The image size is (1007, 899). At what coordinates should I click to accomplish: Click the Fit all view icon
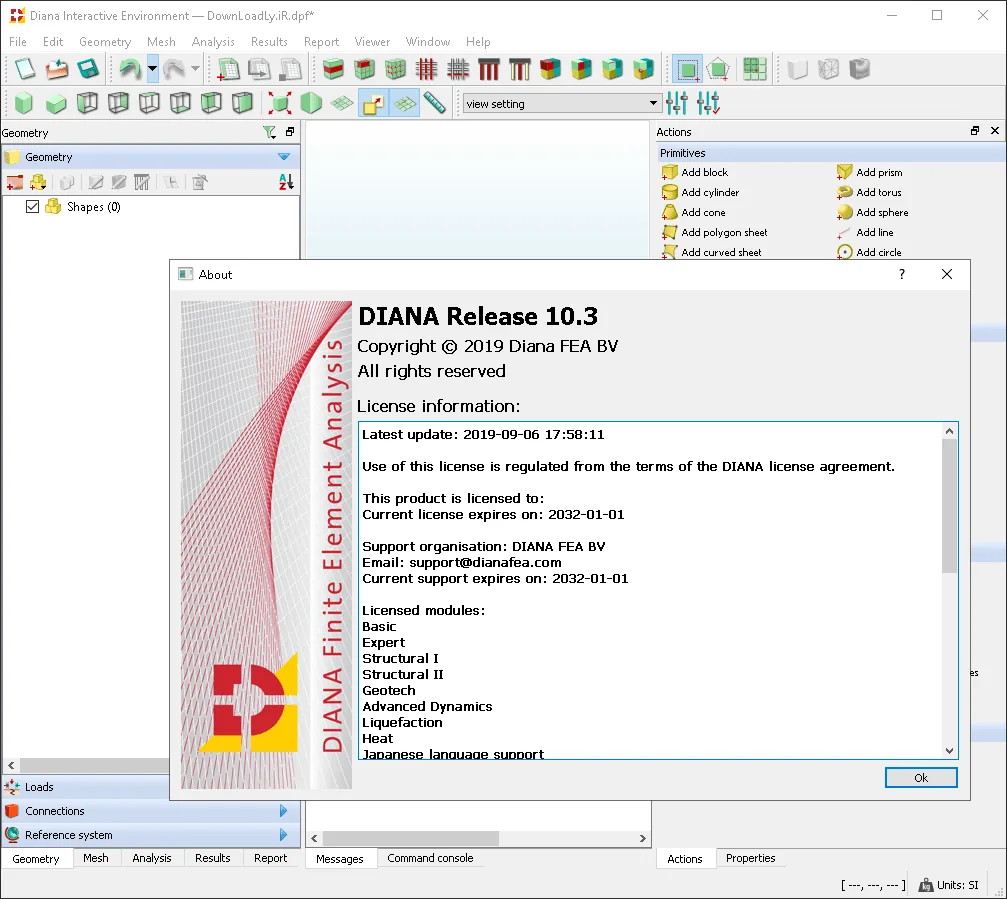280,103
